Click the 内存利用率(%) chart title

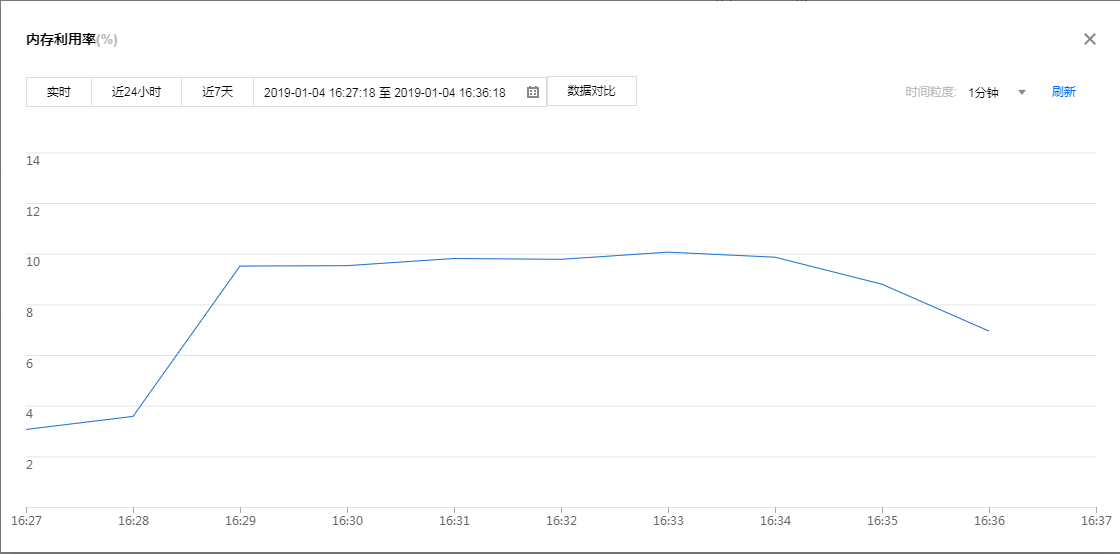tap(72, 39)
